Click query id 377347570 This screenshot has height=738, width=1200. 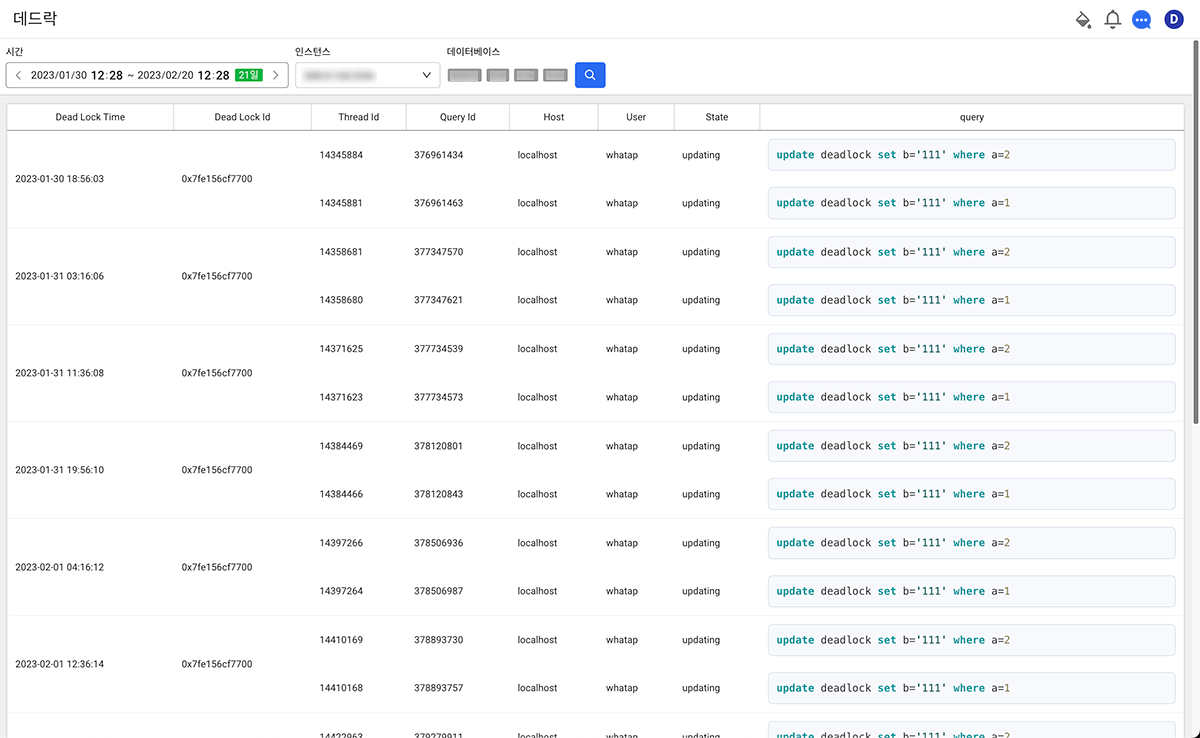click(438, 252)
